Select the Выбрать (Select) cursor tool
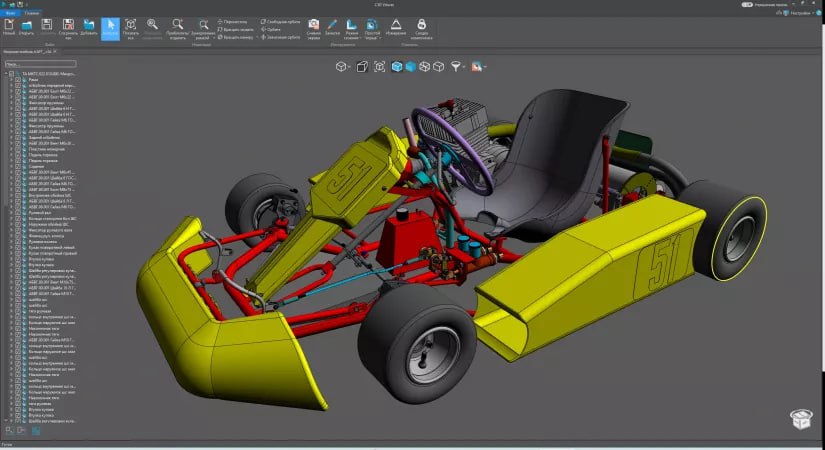This screenshot has height=450, width=825. [x=110, y=26]
